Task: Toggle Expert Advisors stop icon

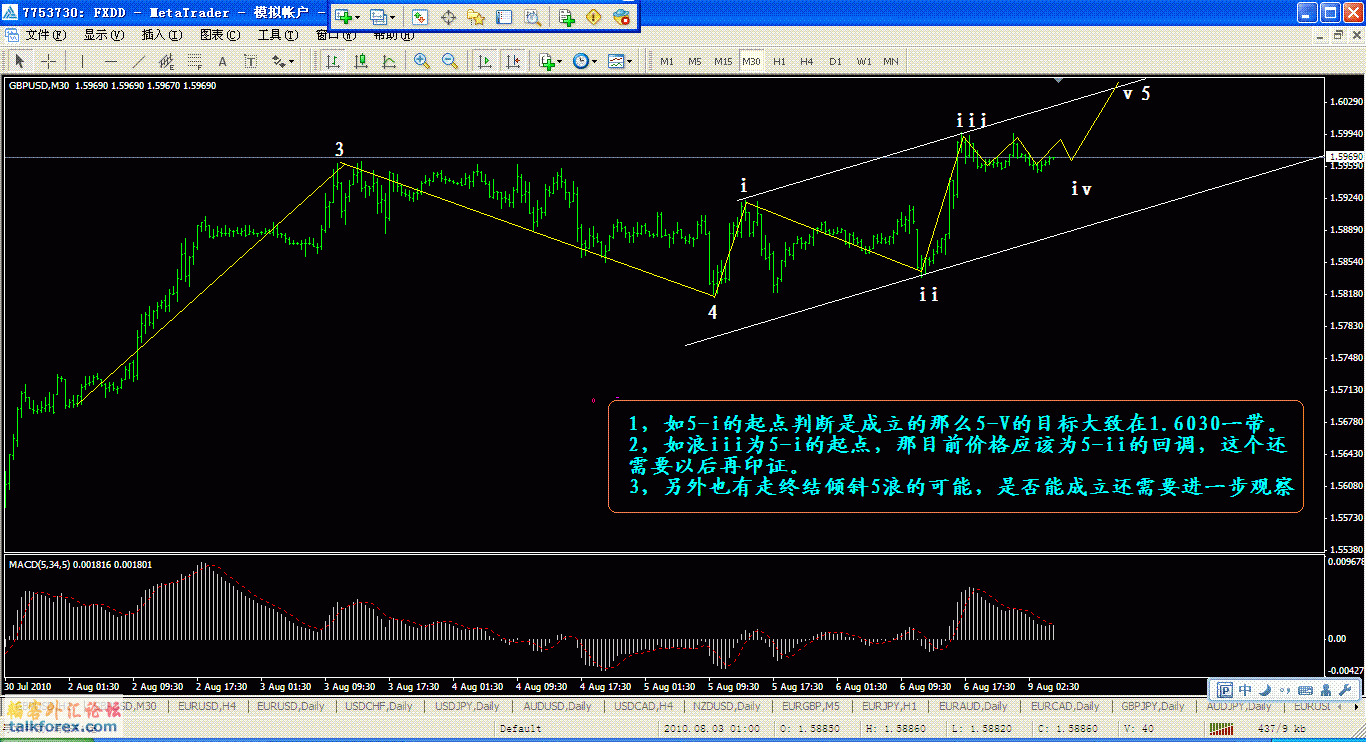Action: click(622, 17)
